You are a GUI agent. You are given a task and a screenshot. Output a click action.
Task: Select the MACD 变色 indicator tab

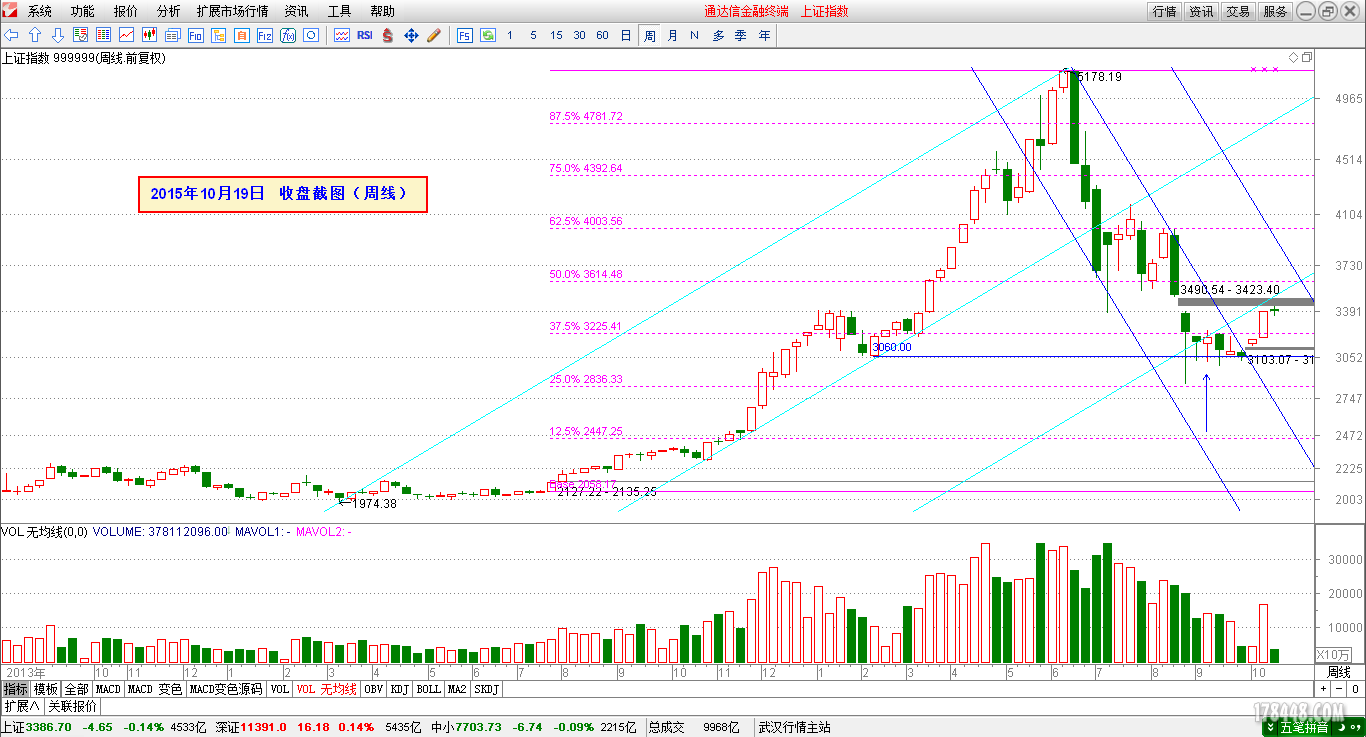click(155, 689)
